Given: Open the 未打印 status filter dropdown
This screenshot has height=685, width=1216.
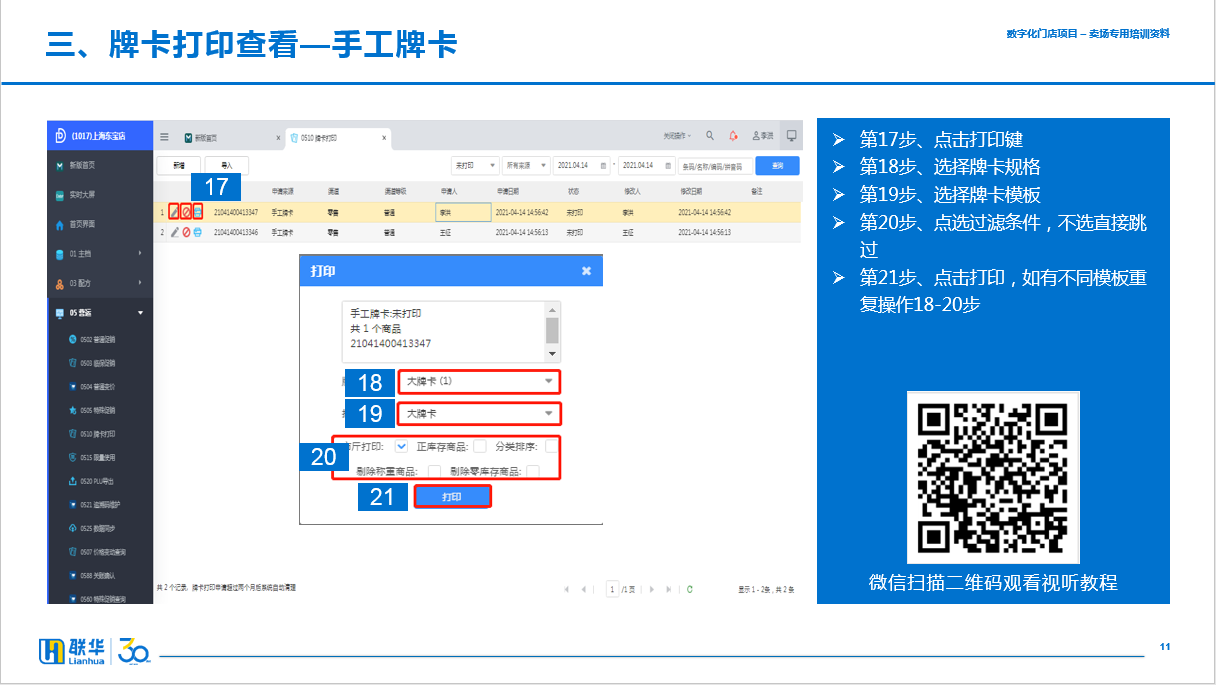Looking at the screenshot, I should [475, 165].
